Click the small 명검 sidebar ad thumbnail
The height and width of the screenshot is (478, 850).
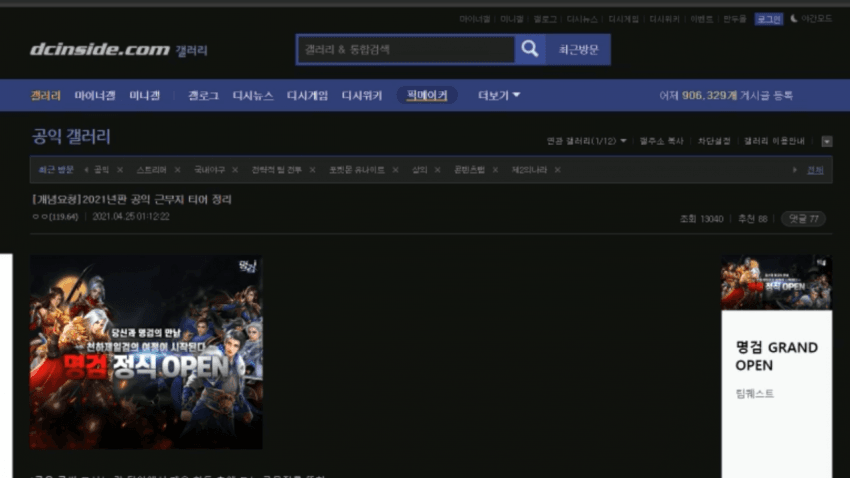pos(776,282)
